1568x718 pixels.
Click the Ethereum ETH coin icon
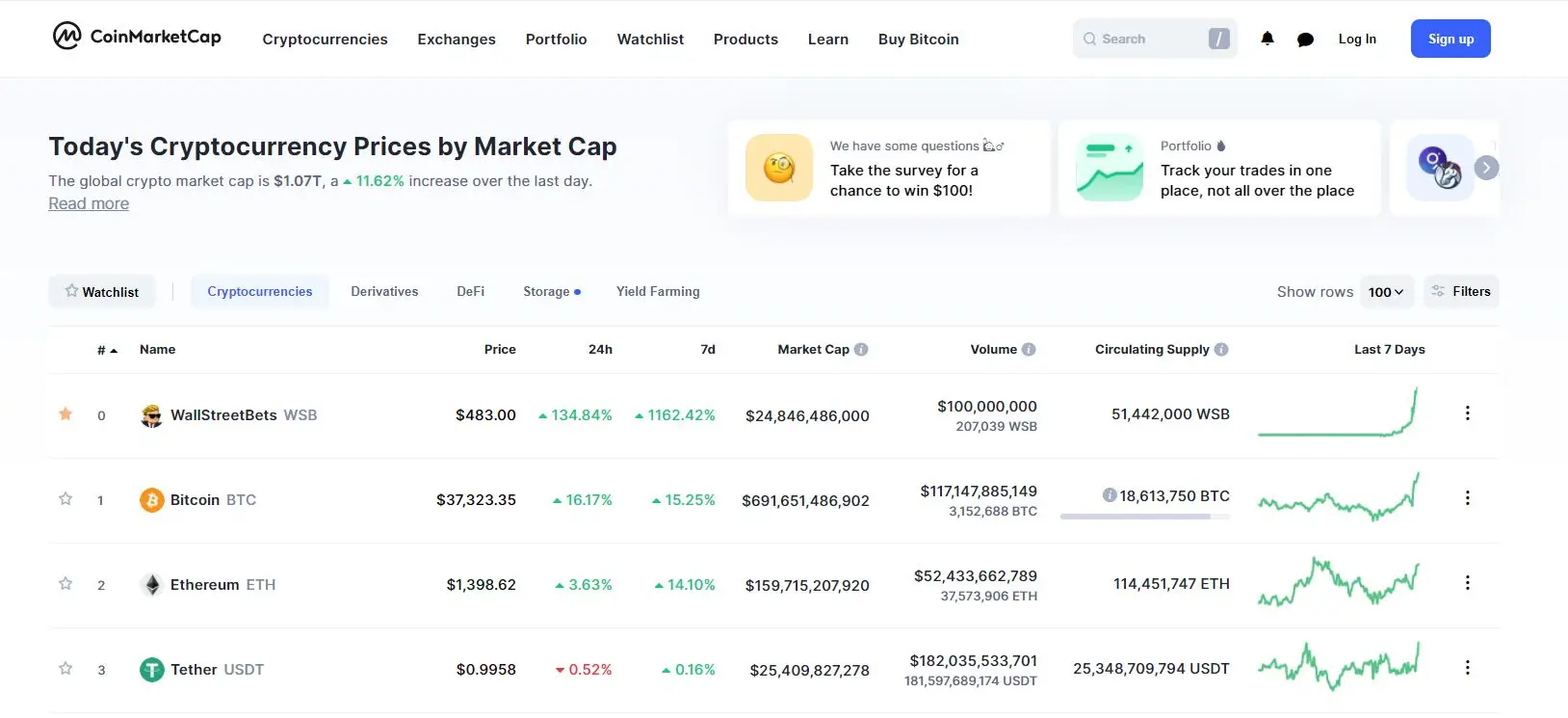(x=151, y=584)
